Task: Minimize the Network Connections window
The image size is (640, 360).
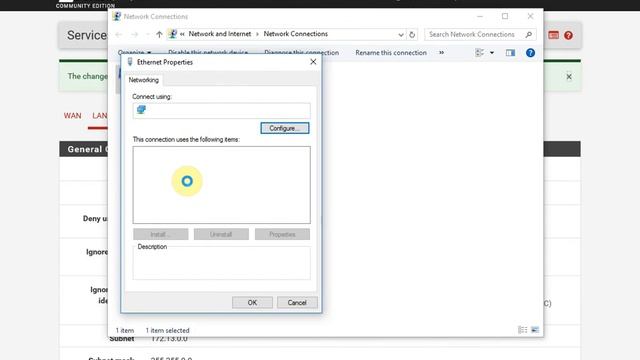Action: [x=480, y=16]
